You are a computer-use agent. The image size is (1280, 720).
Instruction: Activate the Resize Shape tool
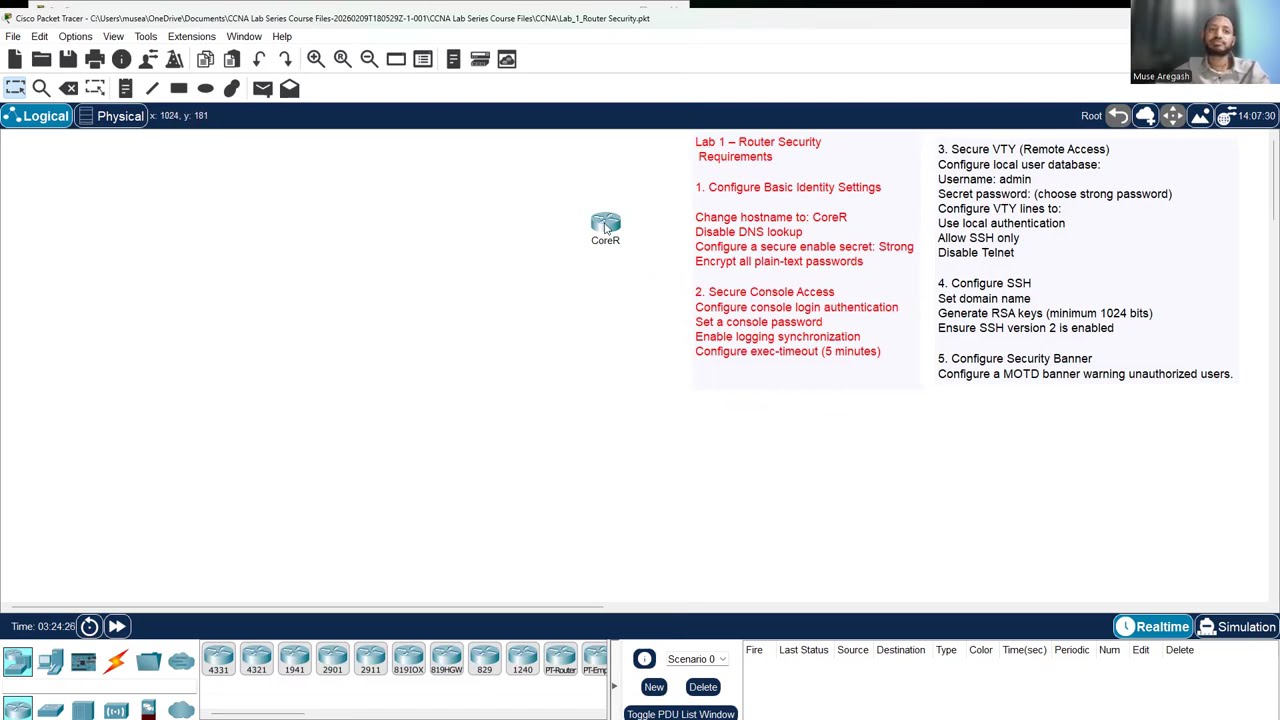(95, 88)
